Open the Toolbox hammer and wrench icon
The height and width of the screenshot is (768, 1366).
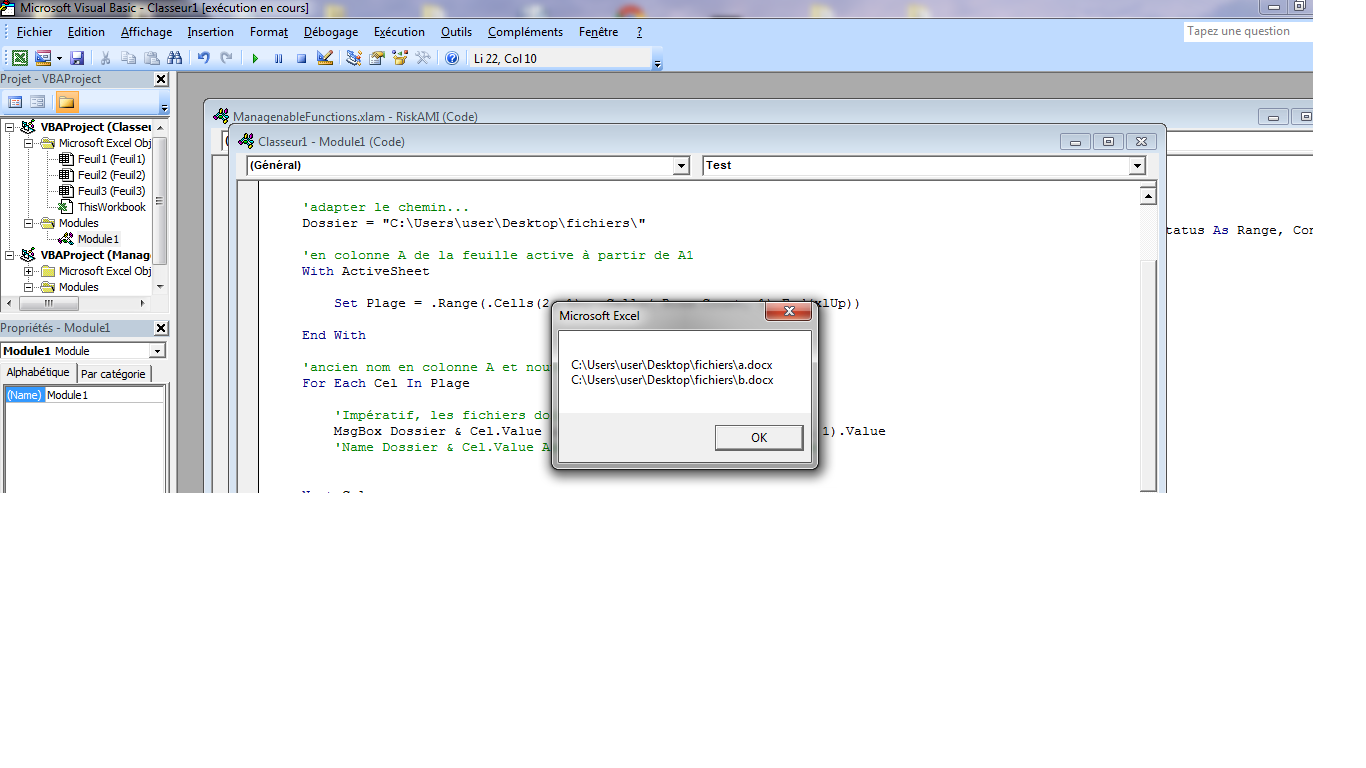[x=422, y=58]
